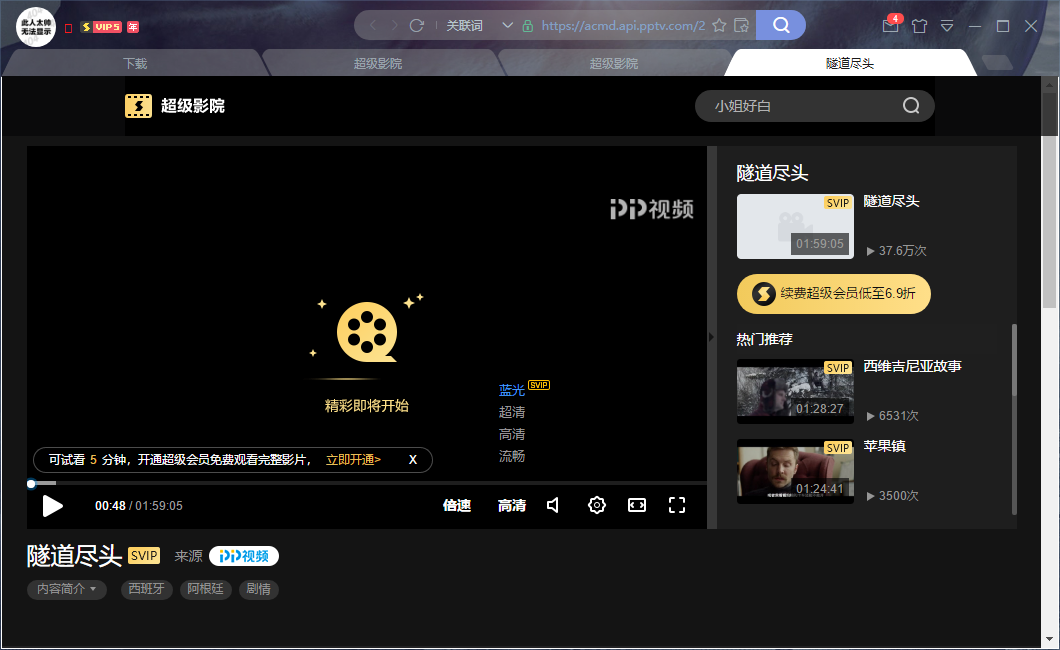Click the 续费超级会员低至6.9折 button
The image size is (1060, 650).
tap(834, 294)
